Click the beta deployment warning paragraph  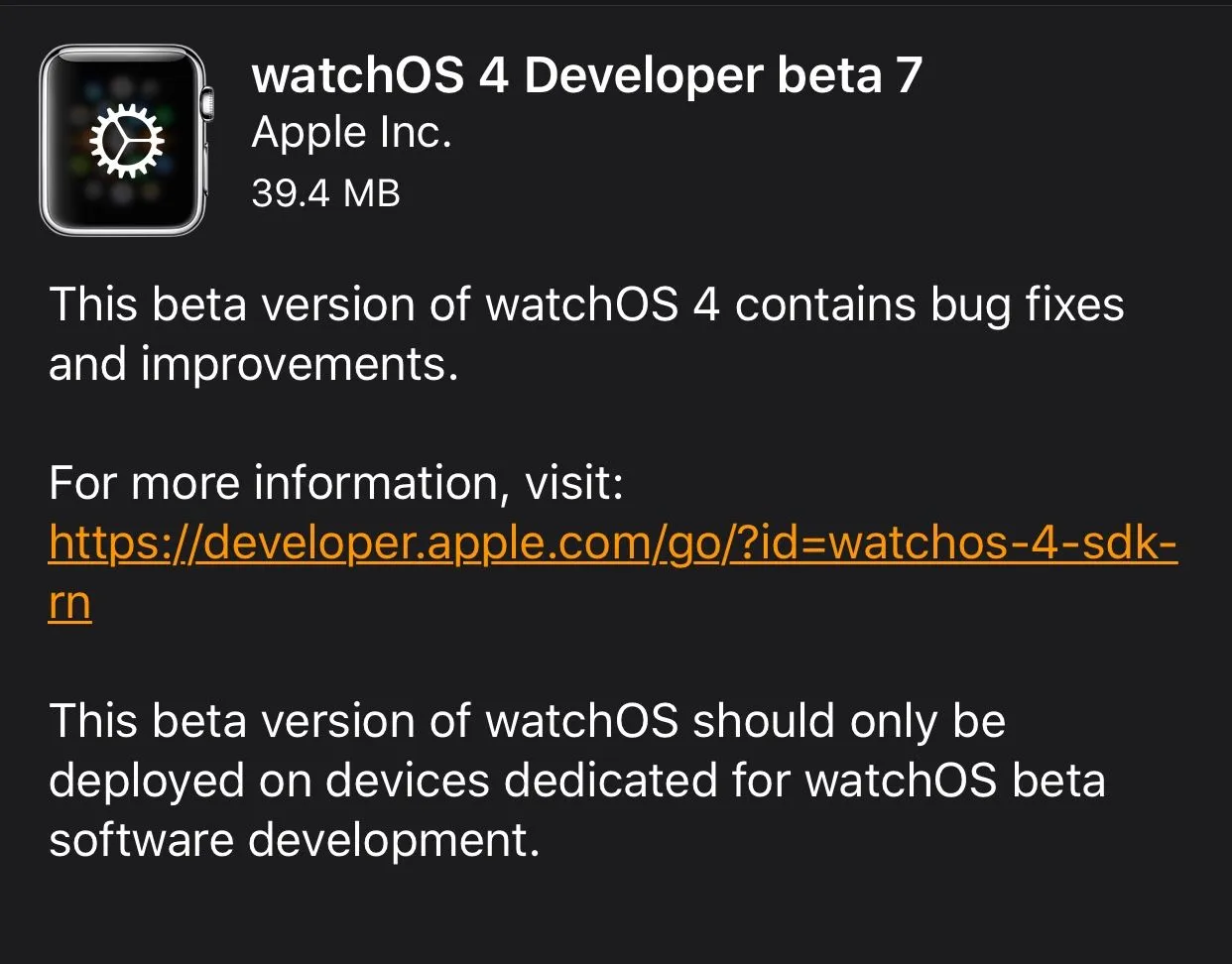[576, 780]
